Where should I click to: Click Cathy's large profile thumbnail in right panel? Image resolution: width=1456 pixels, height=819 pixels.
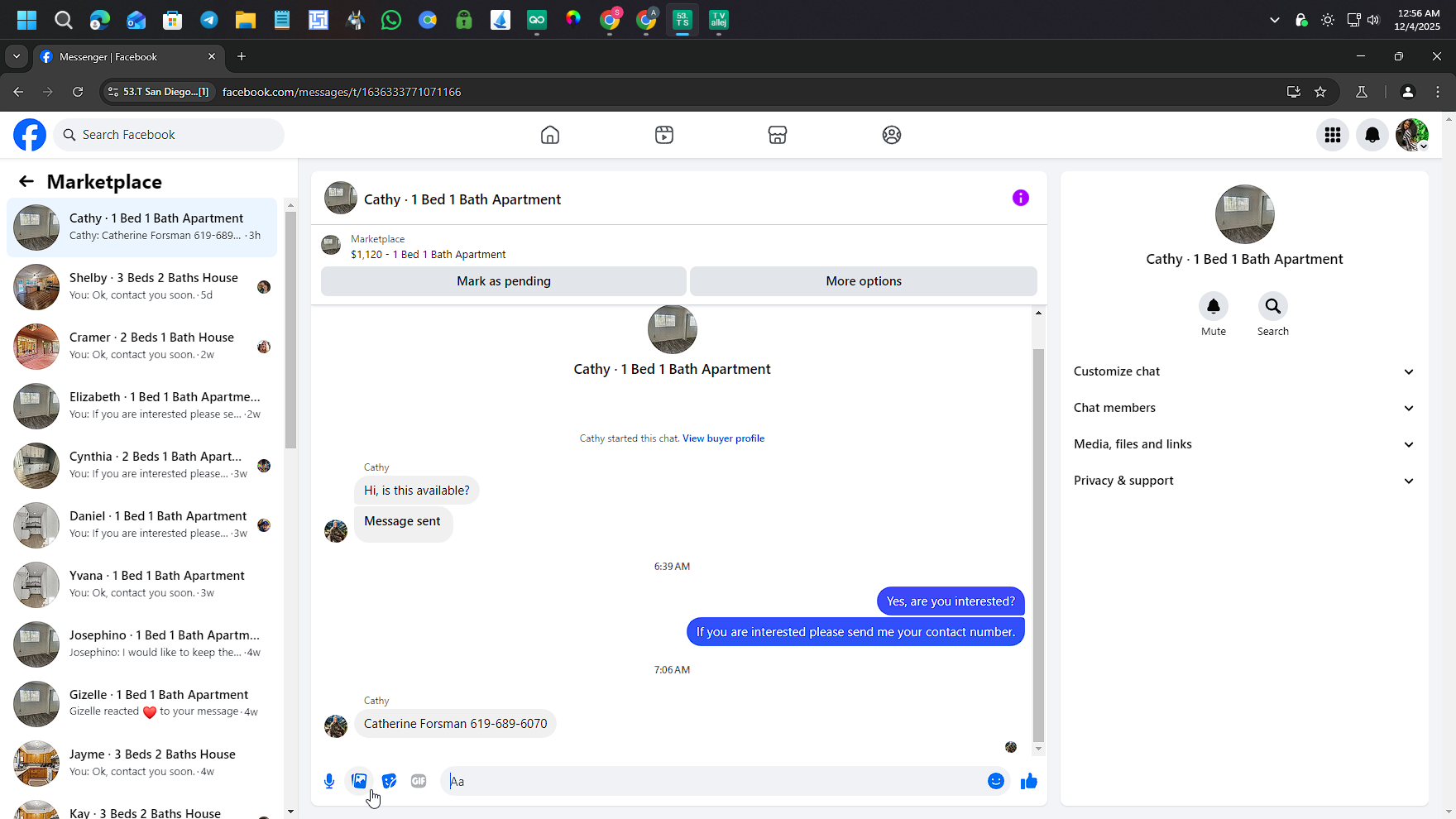(1244, 214)
